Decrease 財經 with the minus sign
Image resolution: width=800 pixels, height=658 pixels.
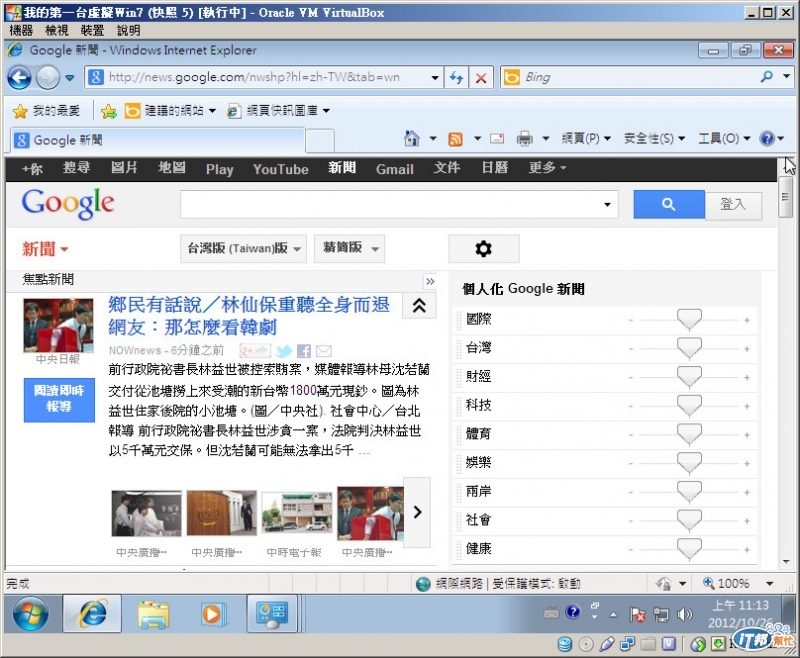[x=631, y=378]
